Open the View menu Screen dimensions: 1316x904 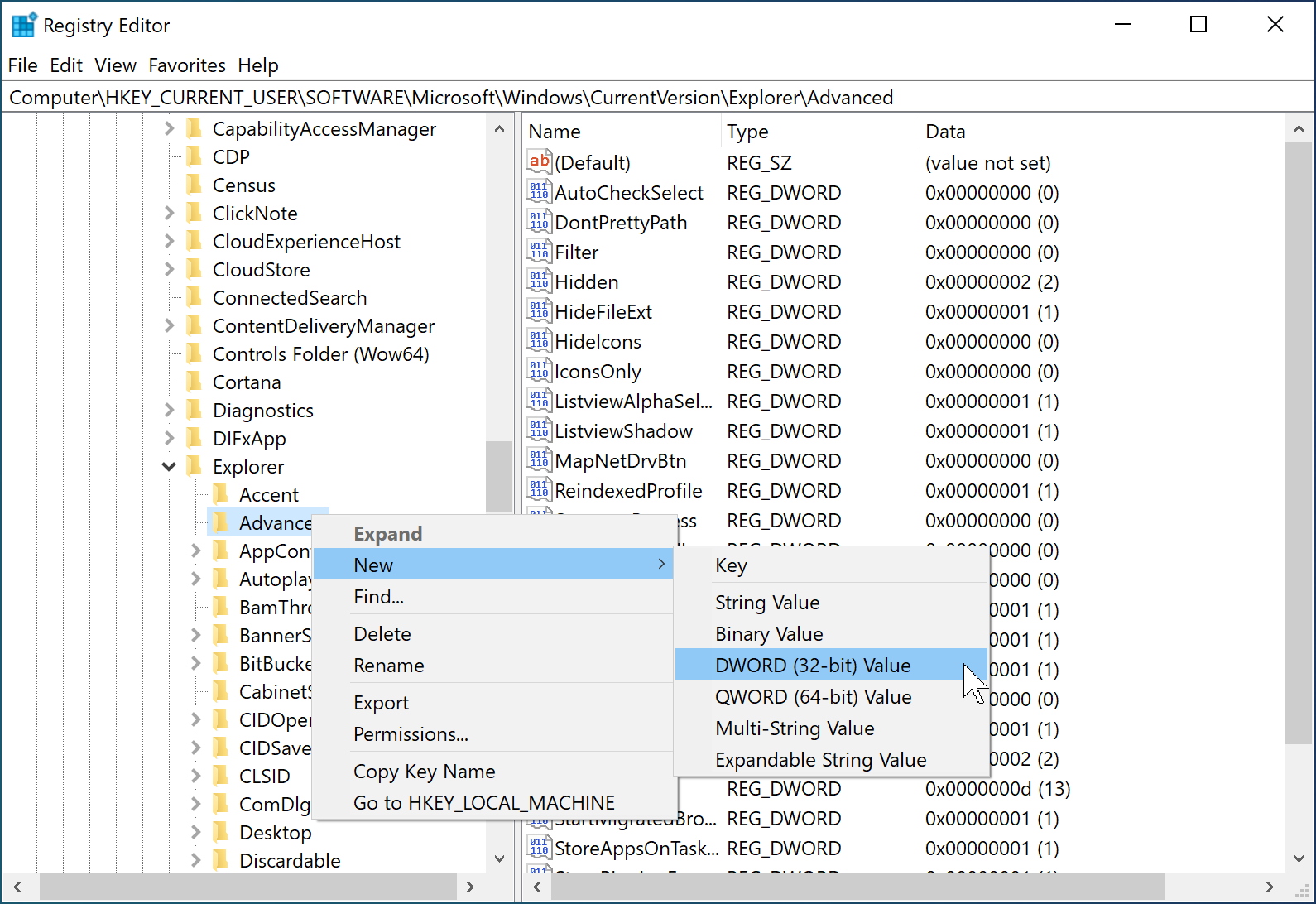115,65
